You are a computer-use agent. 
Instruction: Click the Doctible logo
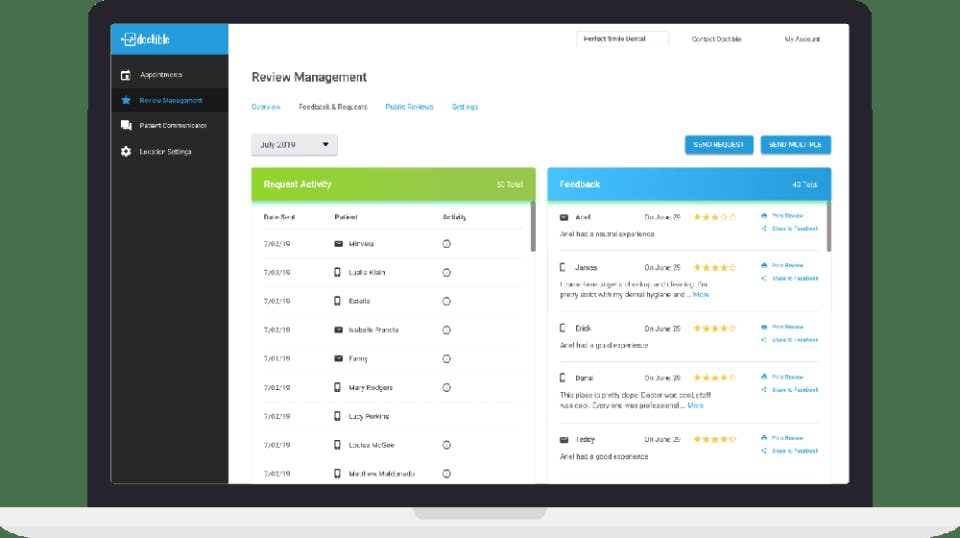pyautogui.click(x=145, y=39)
